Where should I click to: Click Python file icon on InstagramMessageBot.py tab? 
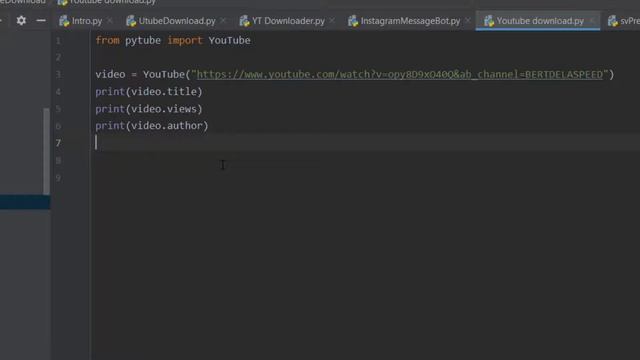[x=353, y=21]
